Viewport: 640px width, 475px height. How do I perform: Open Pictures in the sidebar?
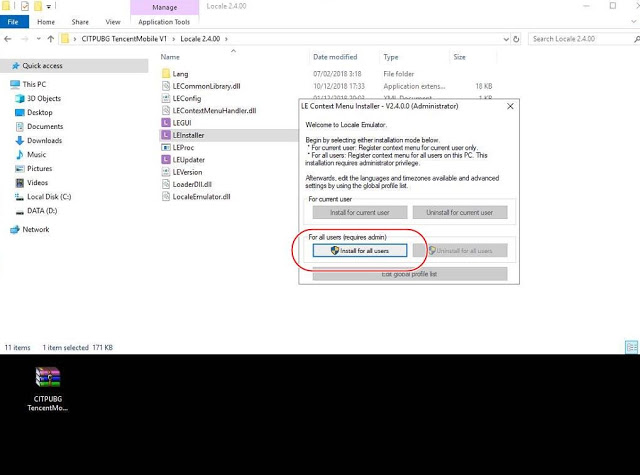(40, 169)
